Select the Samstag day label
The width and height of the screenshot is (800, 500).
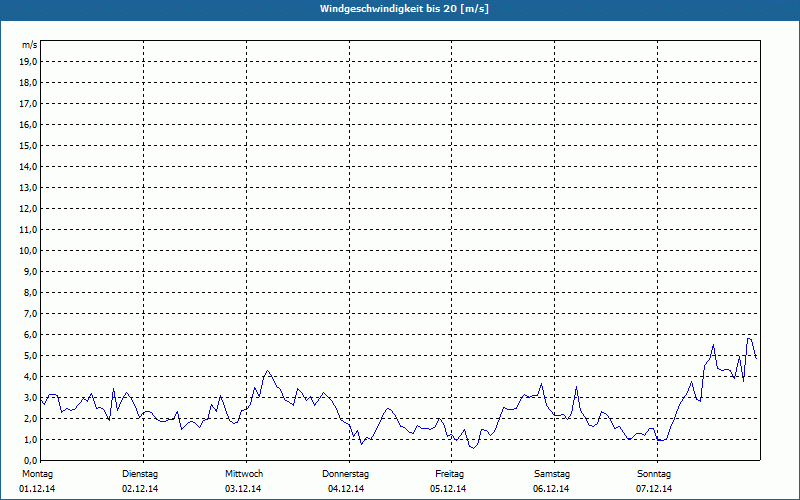click(552, 473)
